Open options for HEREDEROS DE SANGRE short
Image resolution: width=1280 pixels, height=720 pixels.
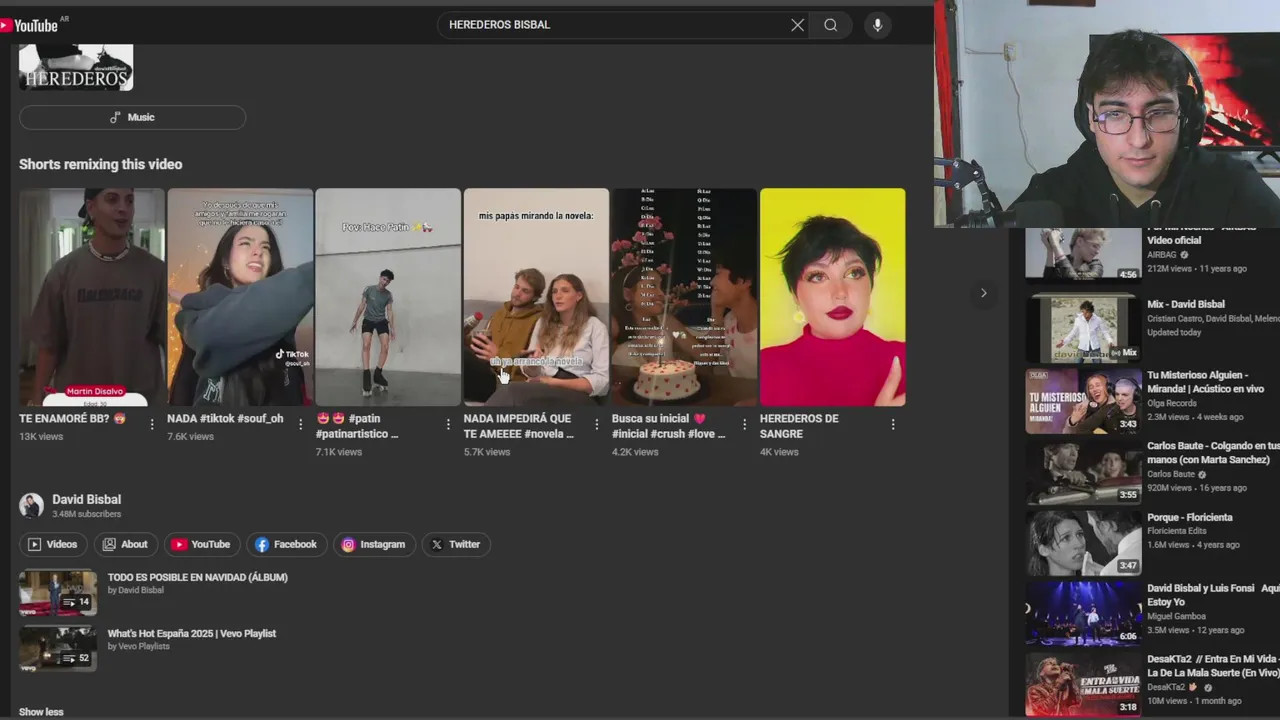tap(892, 425)
